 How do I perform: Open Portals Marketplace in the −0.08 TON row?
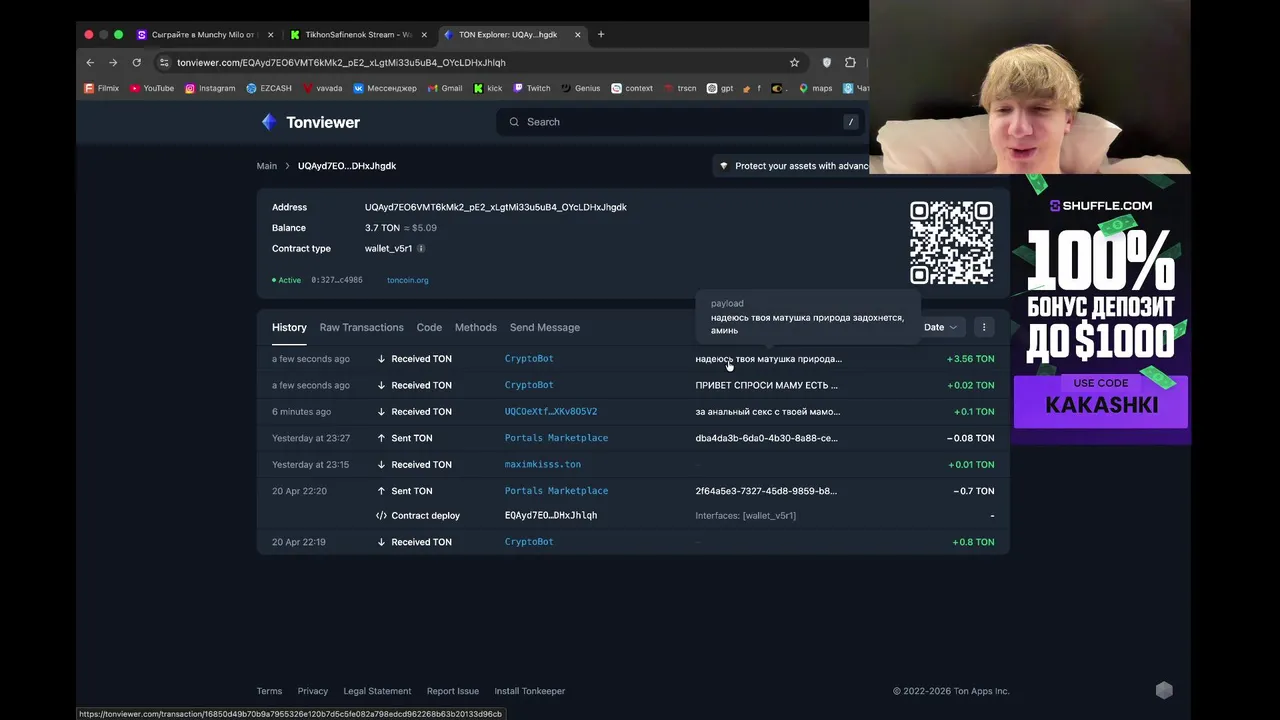click(556, 438)
